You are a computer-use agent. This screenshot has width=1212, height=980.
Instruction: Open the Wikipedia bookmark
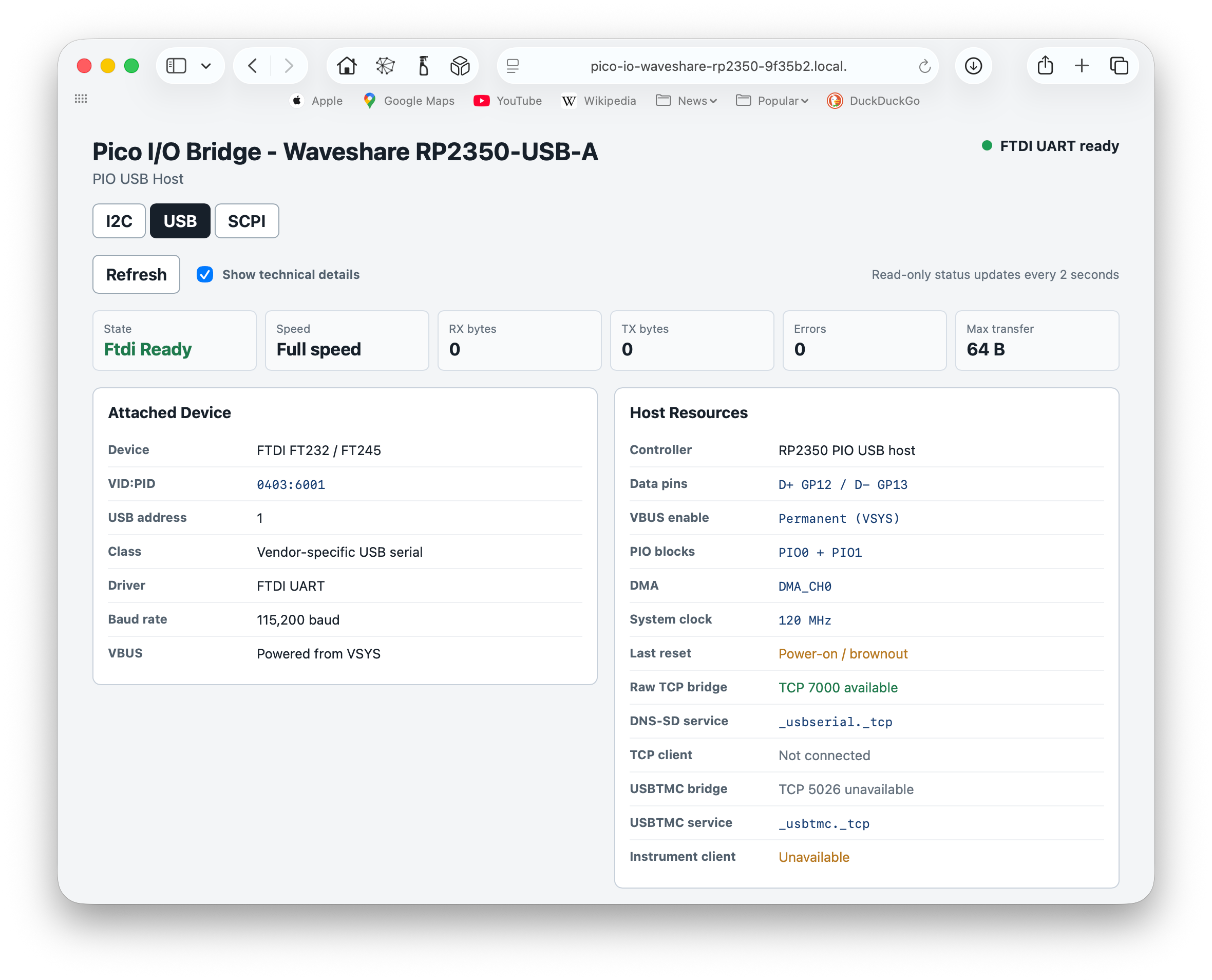tap(598, 101)
